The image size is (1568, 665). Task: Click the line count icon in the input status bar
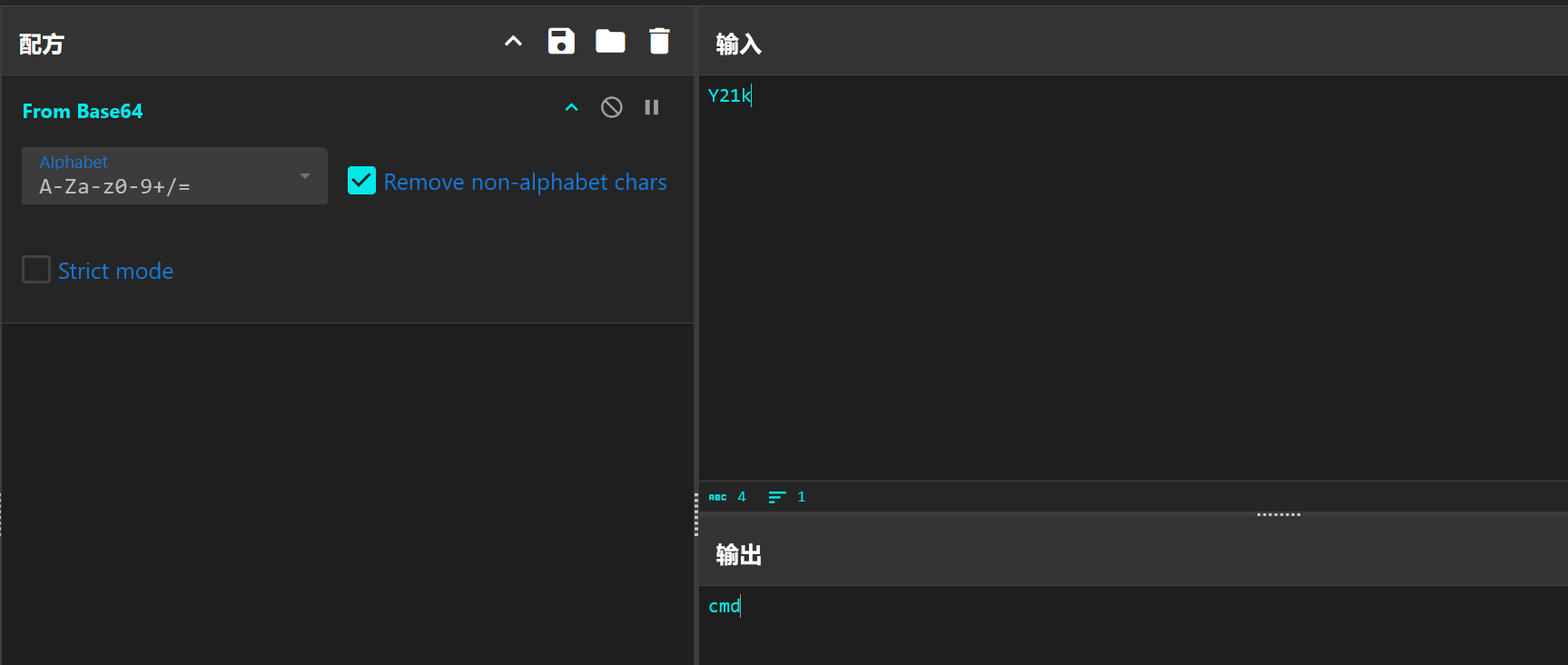(x=777, y=497)
